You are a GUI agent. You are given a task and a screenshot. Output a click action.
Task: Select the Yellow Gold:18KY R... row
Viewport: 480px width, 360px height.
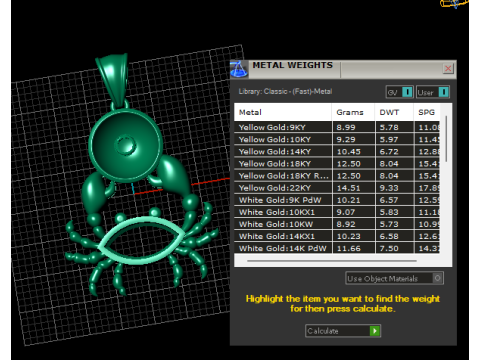[337, 176]
